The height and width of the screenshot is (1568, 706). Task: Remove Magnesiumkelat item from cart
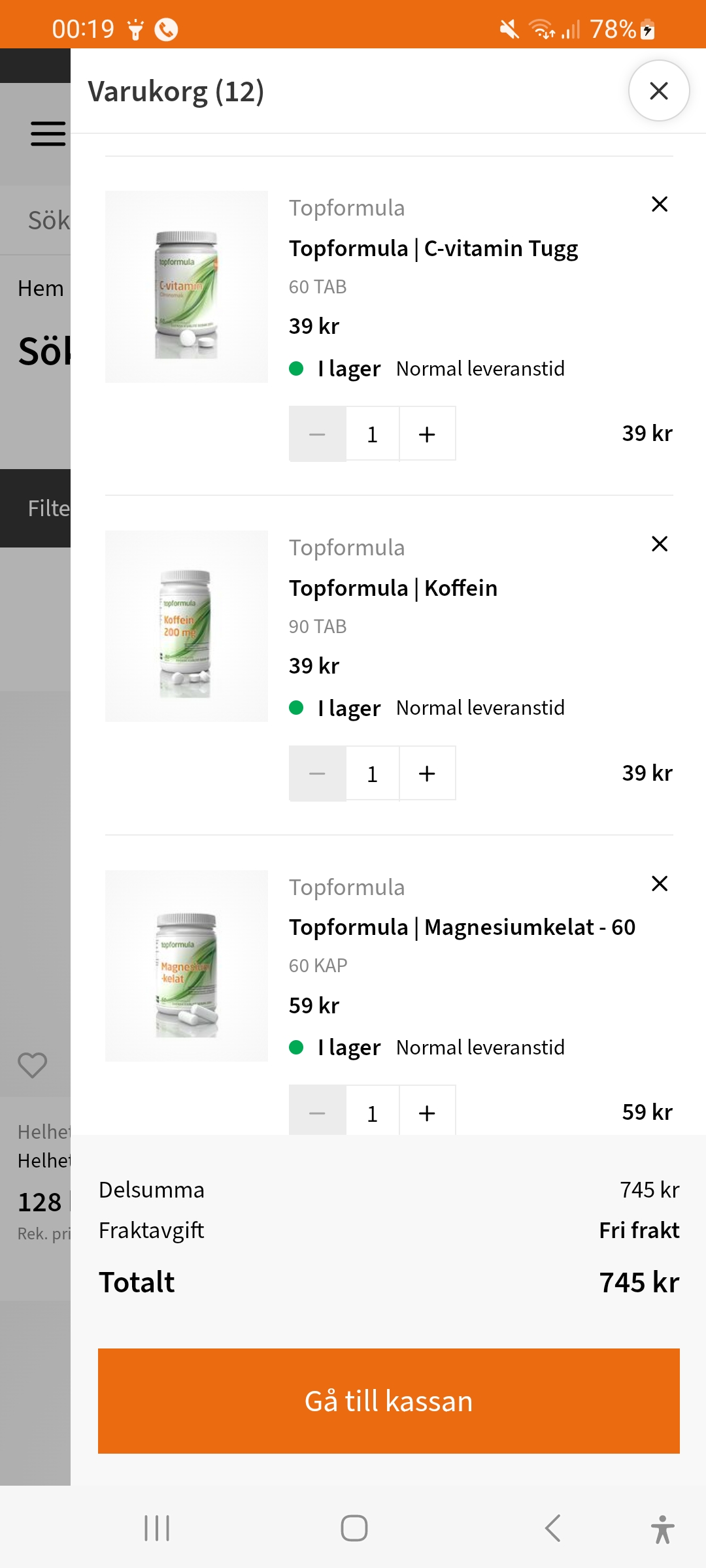[x=660, y=883]
